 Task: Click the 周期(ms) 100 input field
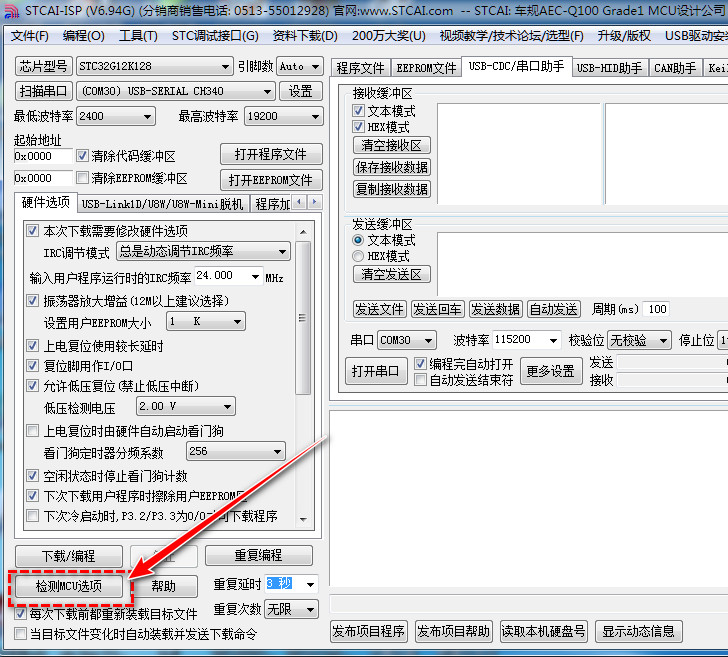[657, 309]
